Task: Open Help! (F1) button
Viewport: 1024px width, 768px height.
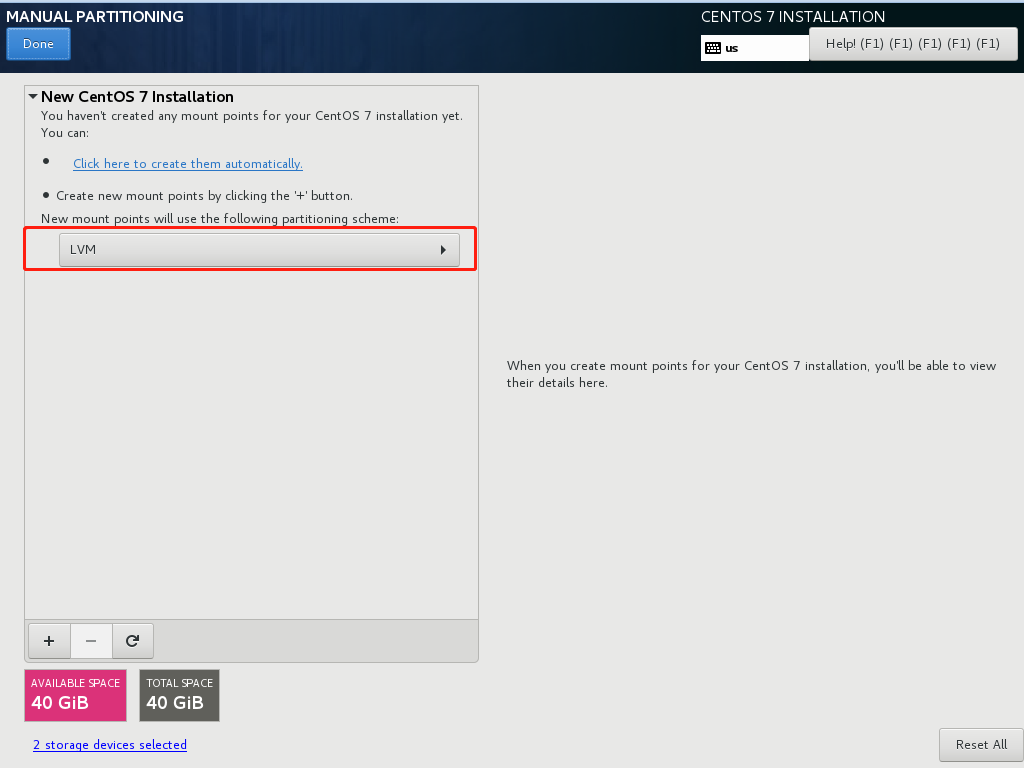Action: click(x=913, y=44)
